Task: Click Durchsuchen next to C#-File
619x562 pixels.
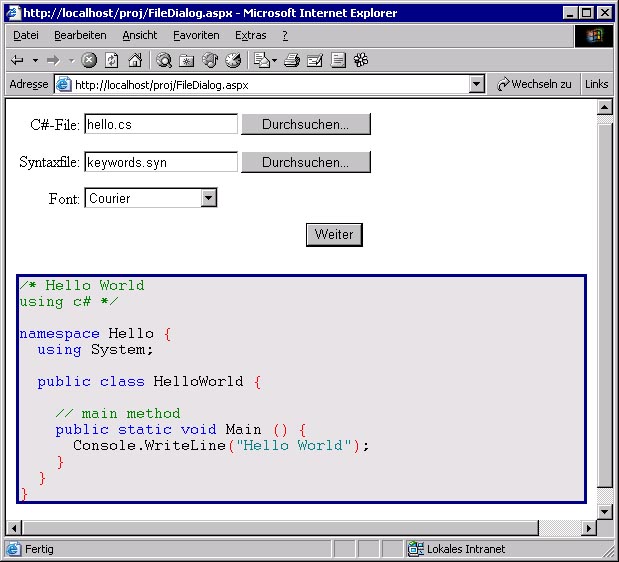Action: click(x=306, y=124)
